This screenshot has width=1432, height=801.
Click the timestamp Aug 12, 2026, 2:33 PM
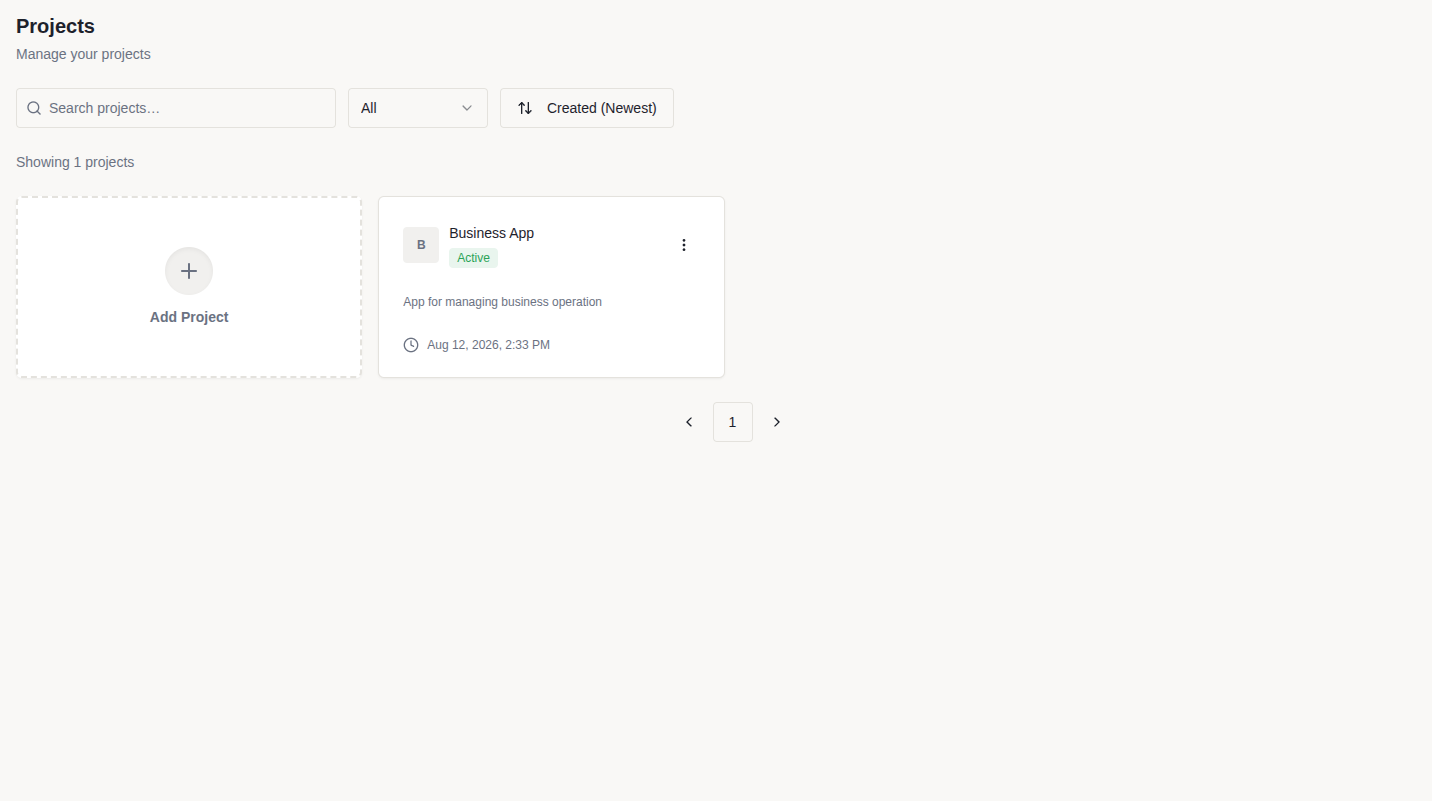tap(488, 345)
